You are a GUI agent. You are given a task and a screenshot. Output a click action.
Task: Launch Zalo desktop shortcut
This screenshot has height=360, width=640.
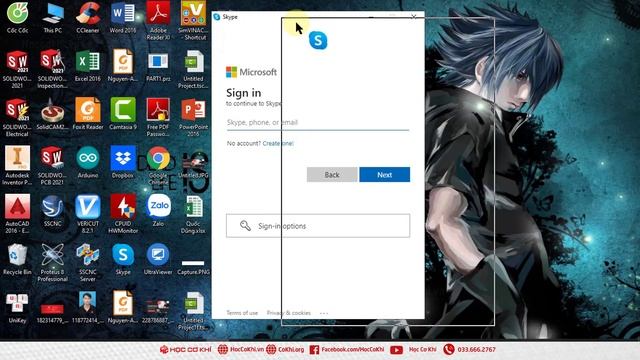tap(158, 205)
